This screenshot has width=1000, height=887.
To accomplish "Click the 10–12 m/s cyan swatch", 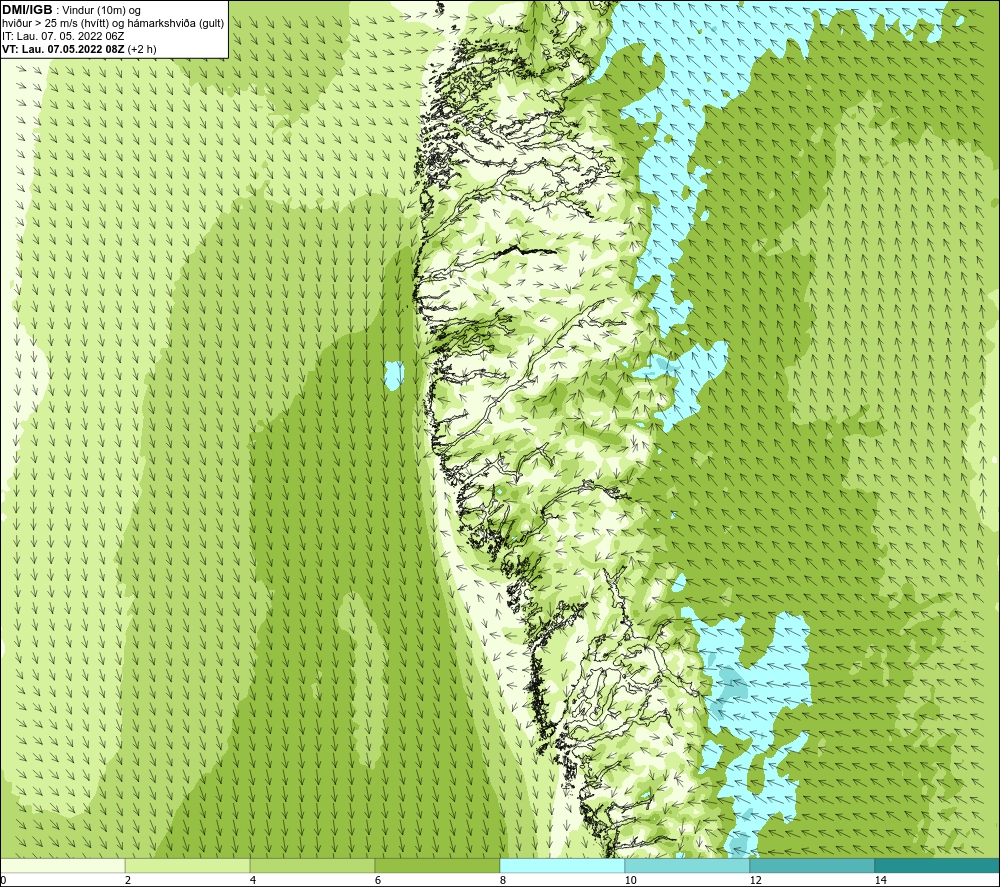I will [x=688, y=865].
